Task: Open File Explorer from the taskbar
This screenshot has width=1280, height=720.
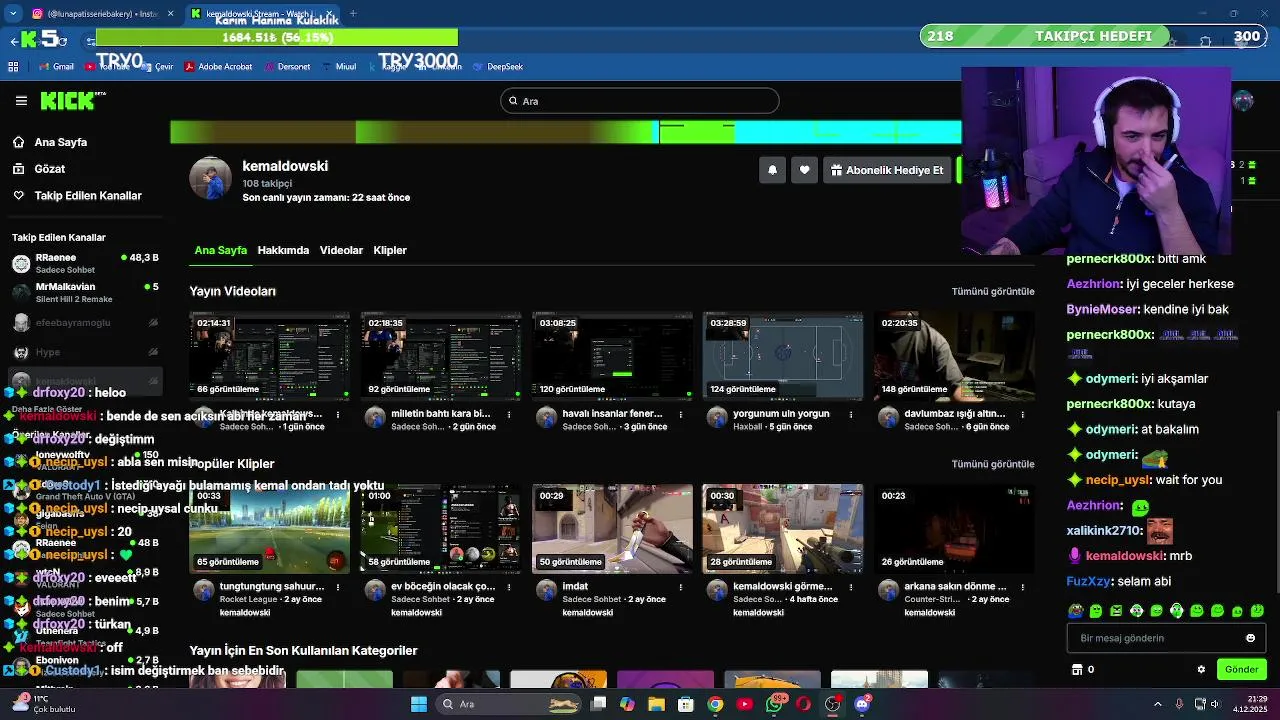Action: click(657, 704)
